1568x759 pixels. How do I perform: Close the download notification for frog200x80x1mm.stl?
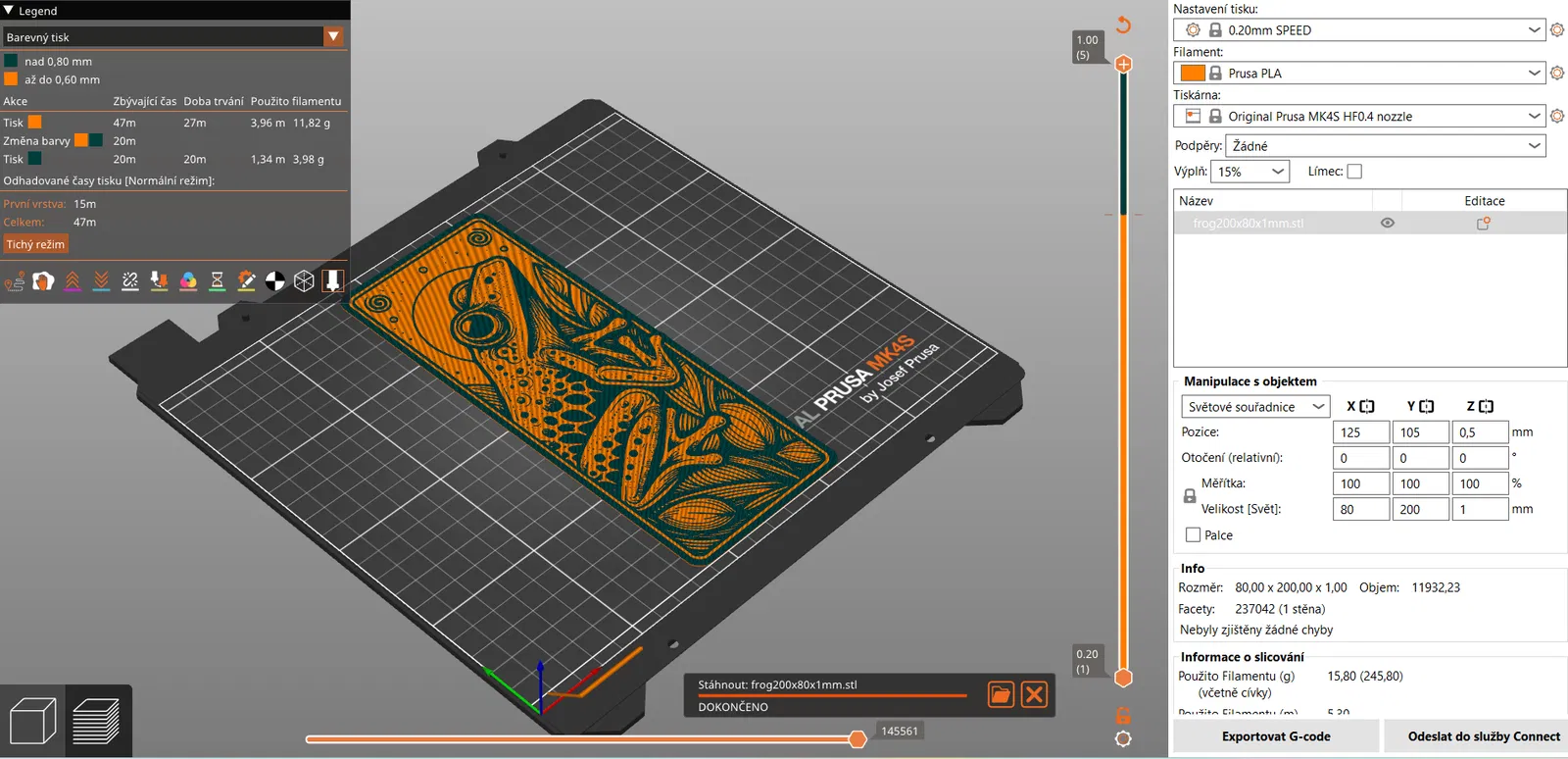pyautogui.click(x=1034, y=694)
